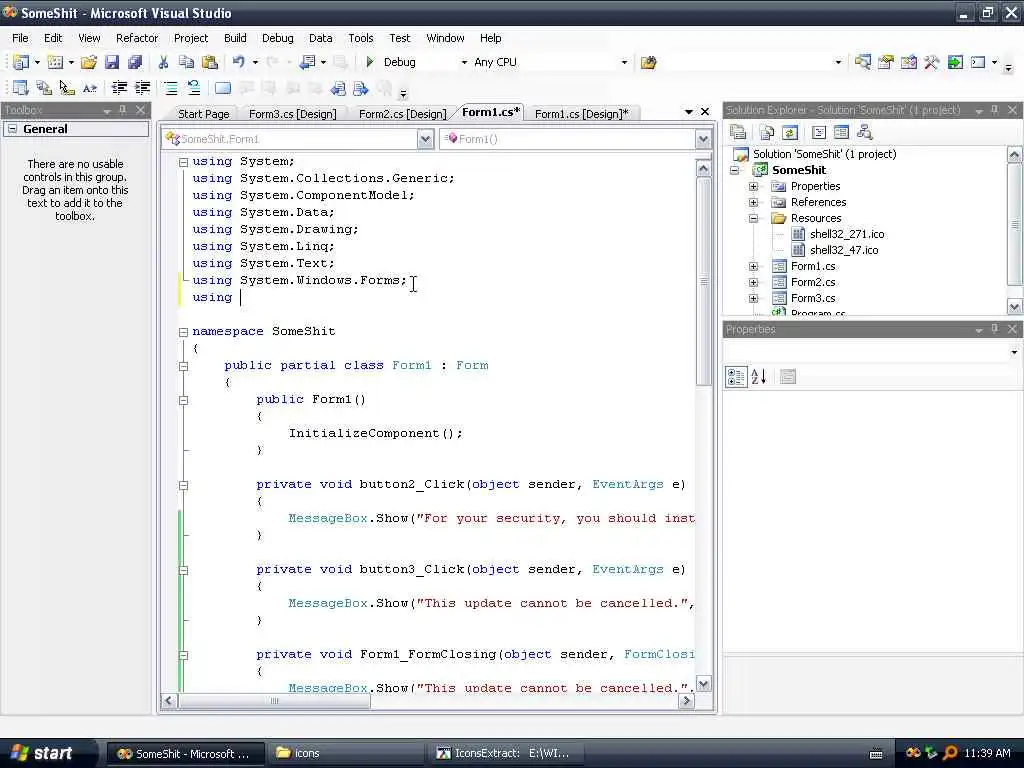Start debugging with green play icon
1024x768 pixels.
click(x=370, y=62)
